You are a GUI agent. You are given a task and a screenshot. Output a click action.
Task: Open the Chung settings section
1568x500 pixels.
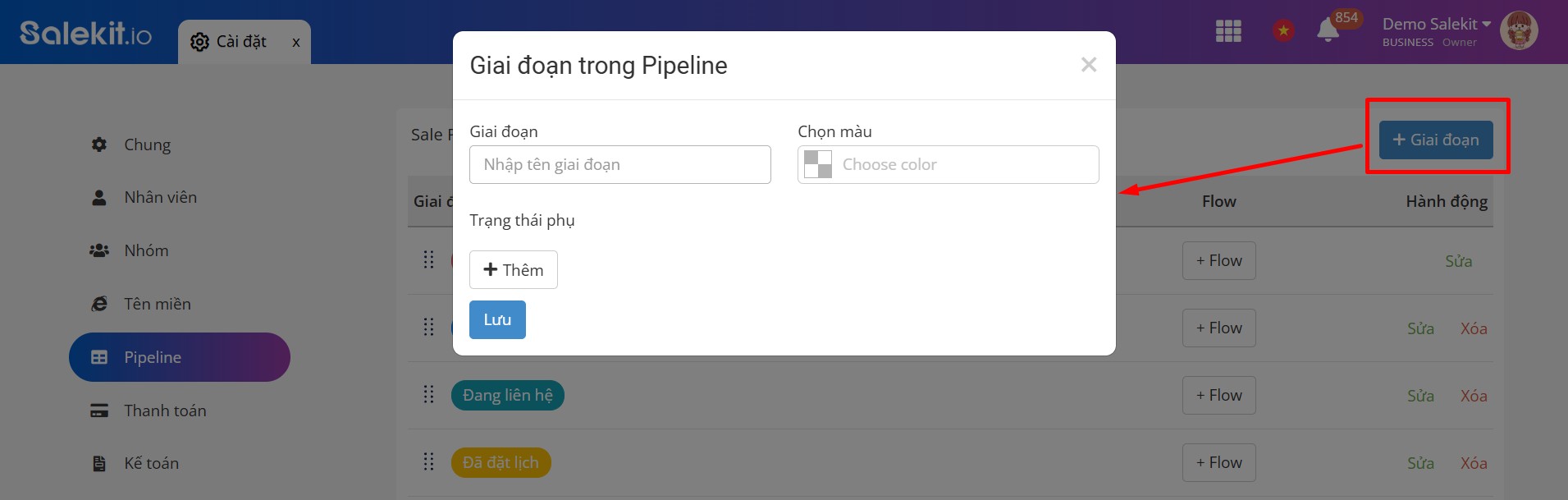[99, 144]
